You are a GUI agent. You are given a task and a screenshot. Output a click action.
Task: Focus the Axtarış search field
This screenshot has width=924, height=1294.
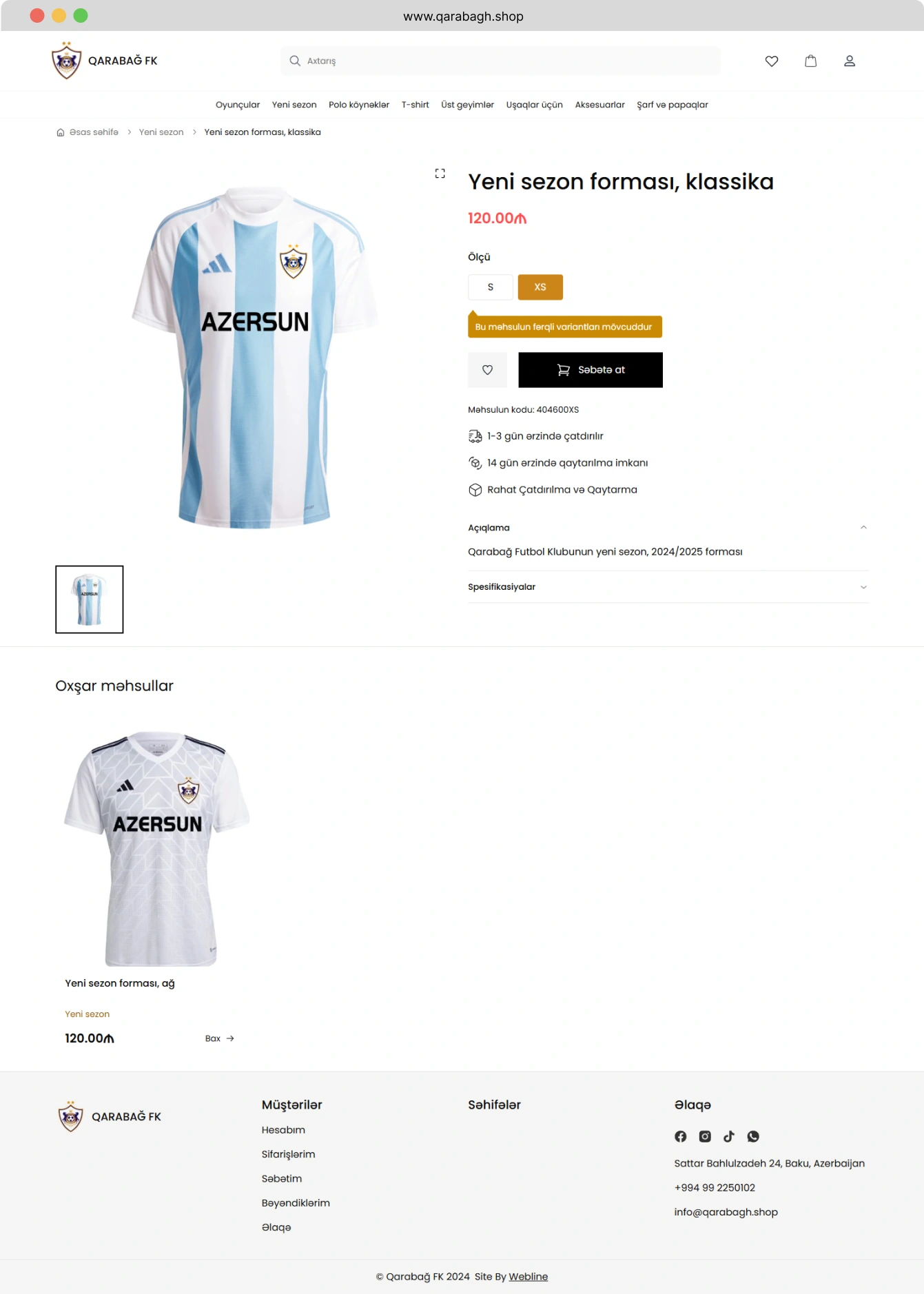coord(500,61)
